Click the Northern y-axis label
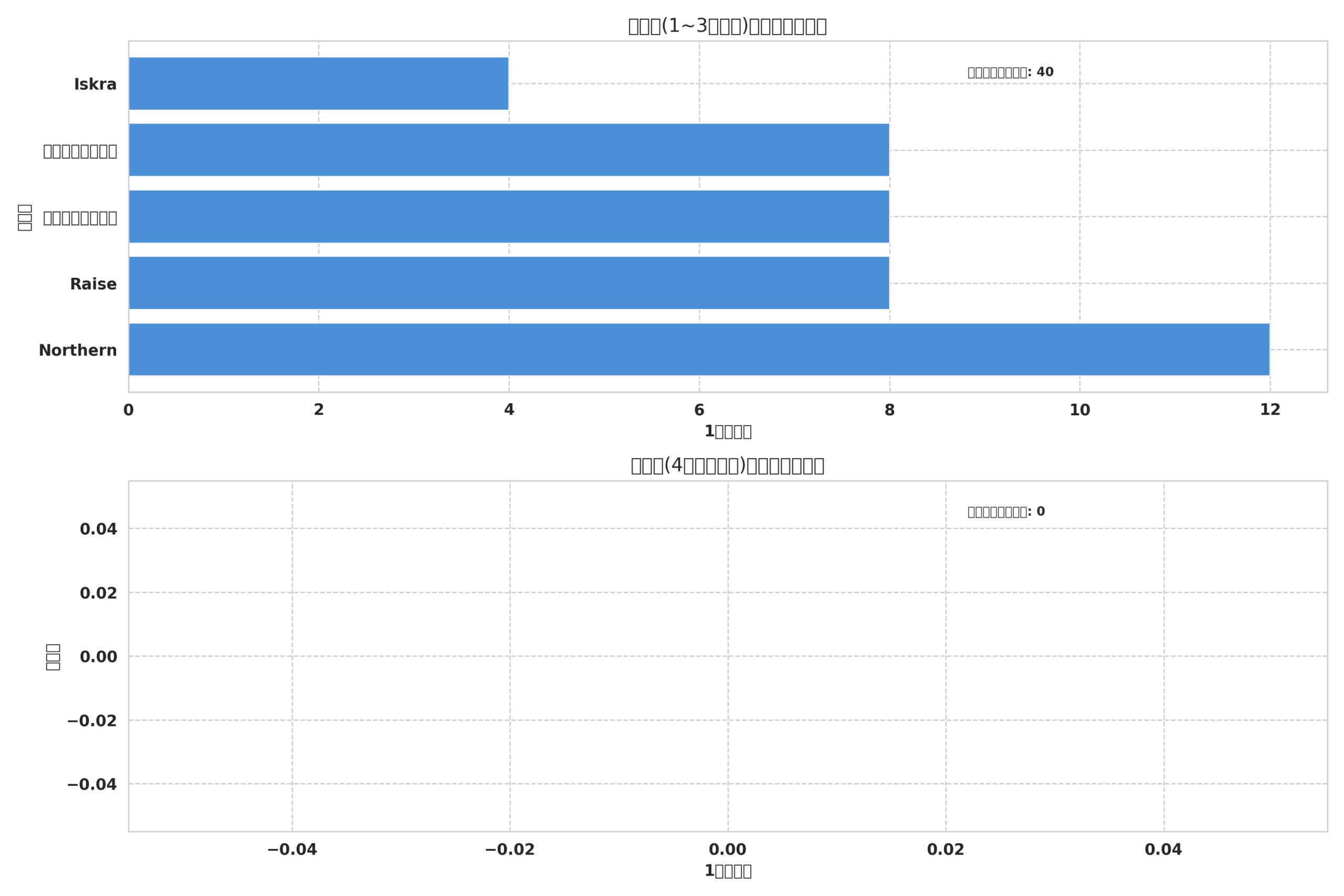The height and width of the screenshot is (896, 1344). [x=78, y=351]
